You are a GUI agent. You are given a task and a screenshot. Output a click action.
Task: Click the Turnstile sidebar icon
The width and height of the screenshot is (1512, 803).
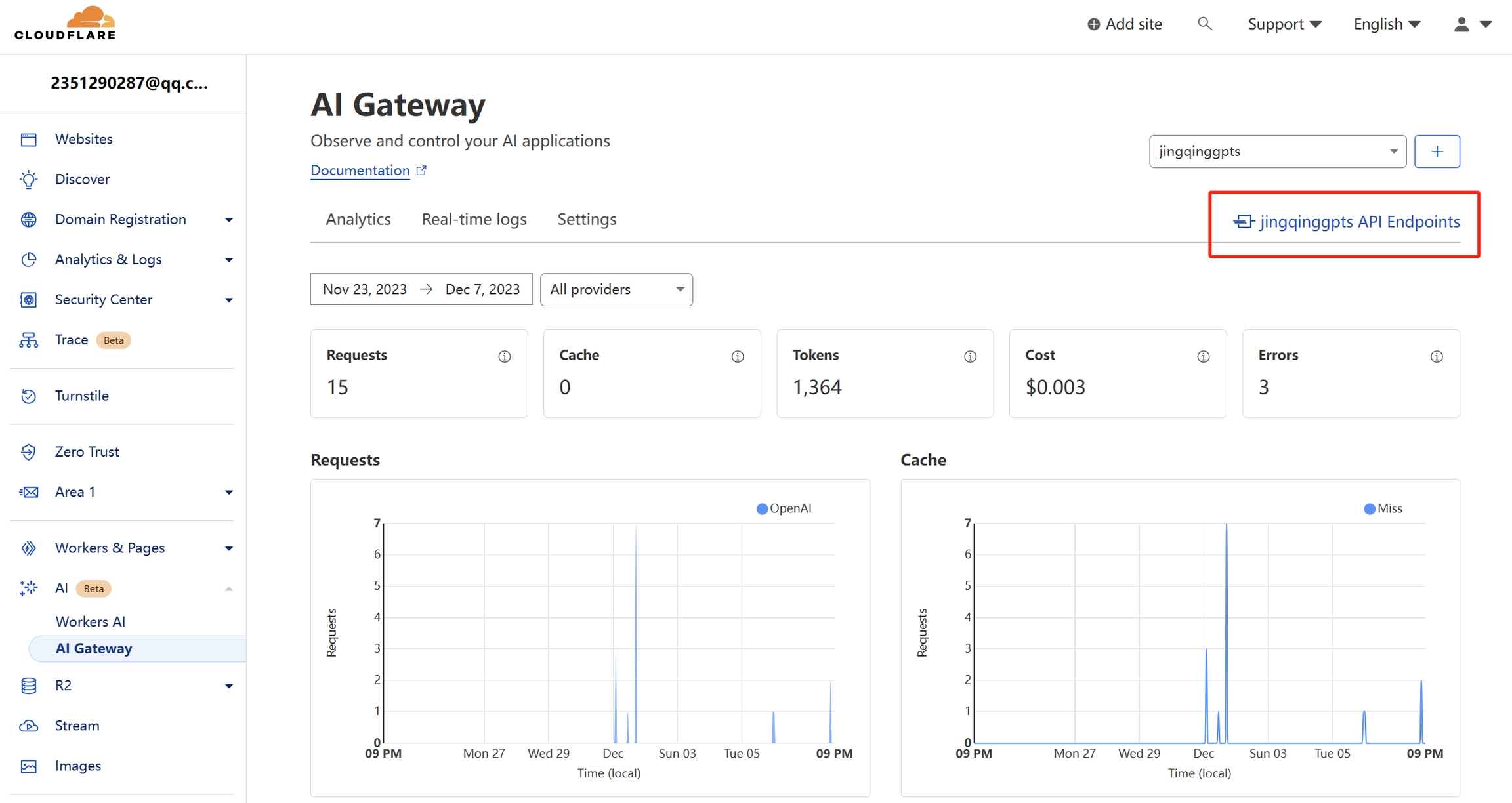pos(28,396)
